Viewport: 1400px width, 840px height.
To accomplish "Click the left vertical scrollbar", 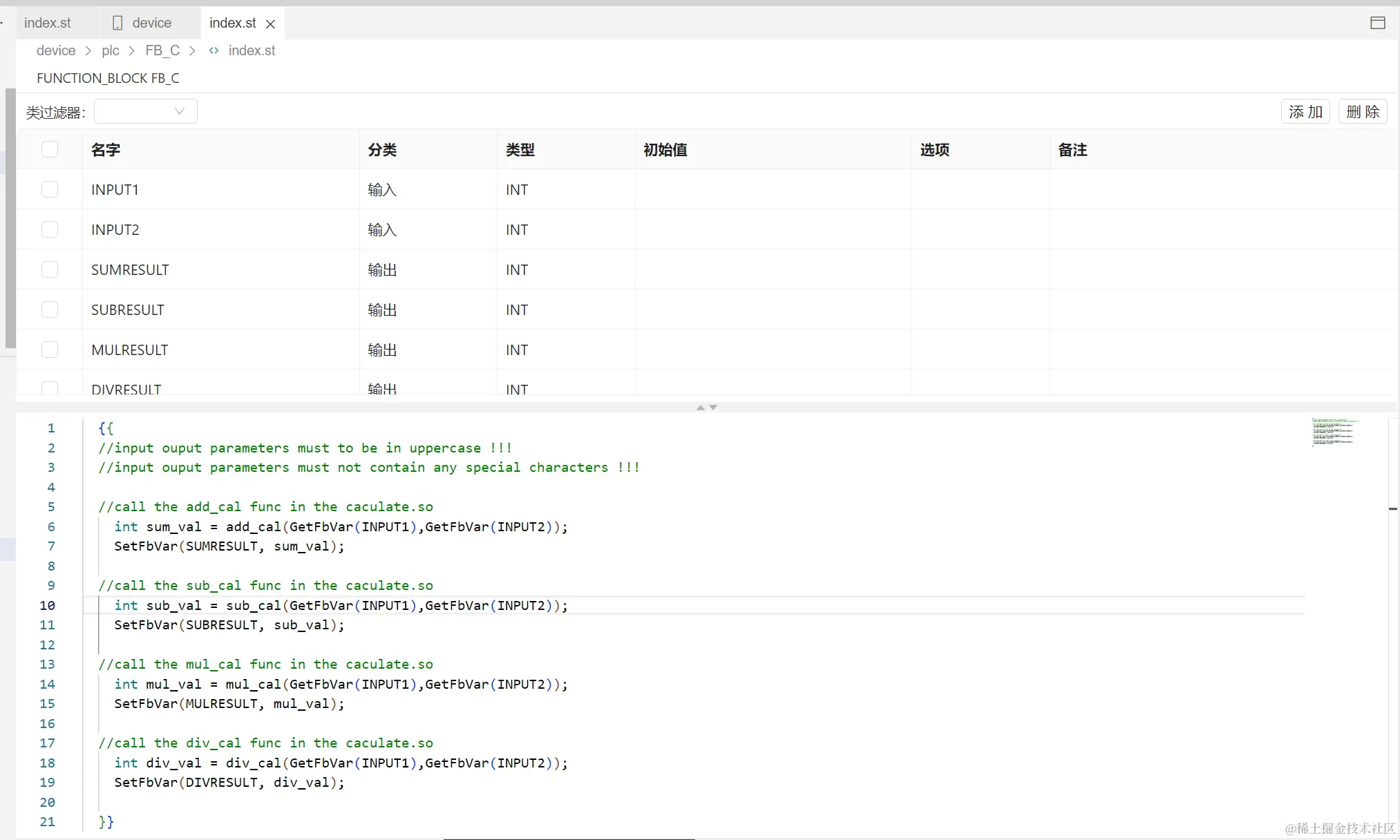I will pos(10,218).
